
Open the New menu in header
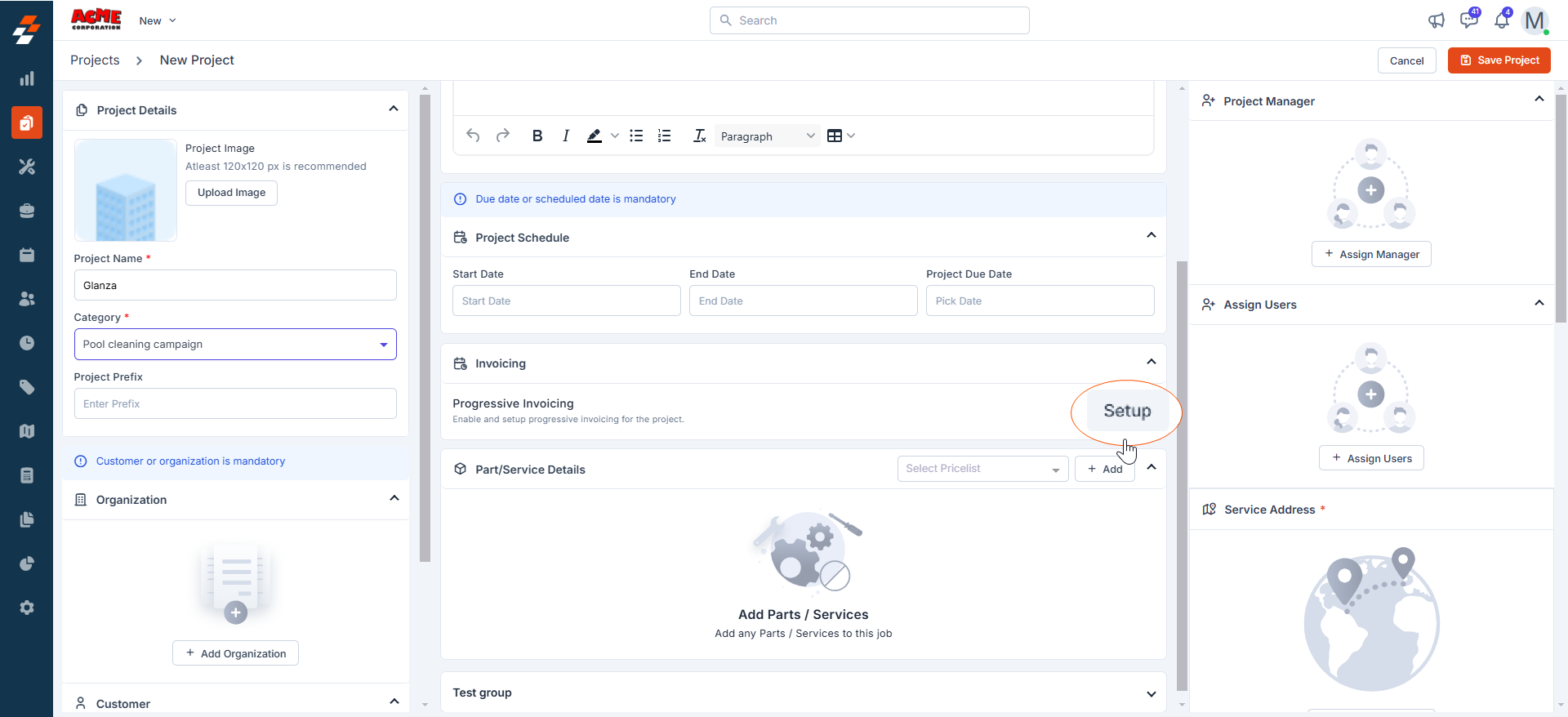point(157,21)
